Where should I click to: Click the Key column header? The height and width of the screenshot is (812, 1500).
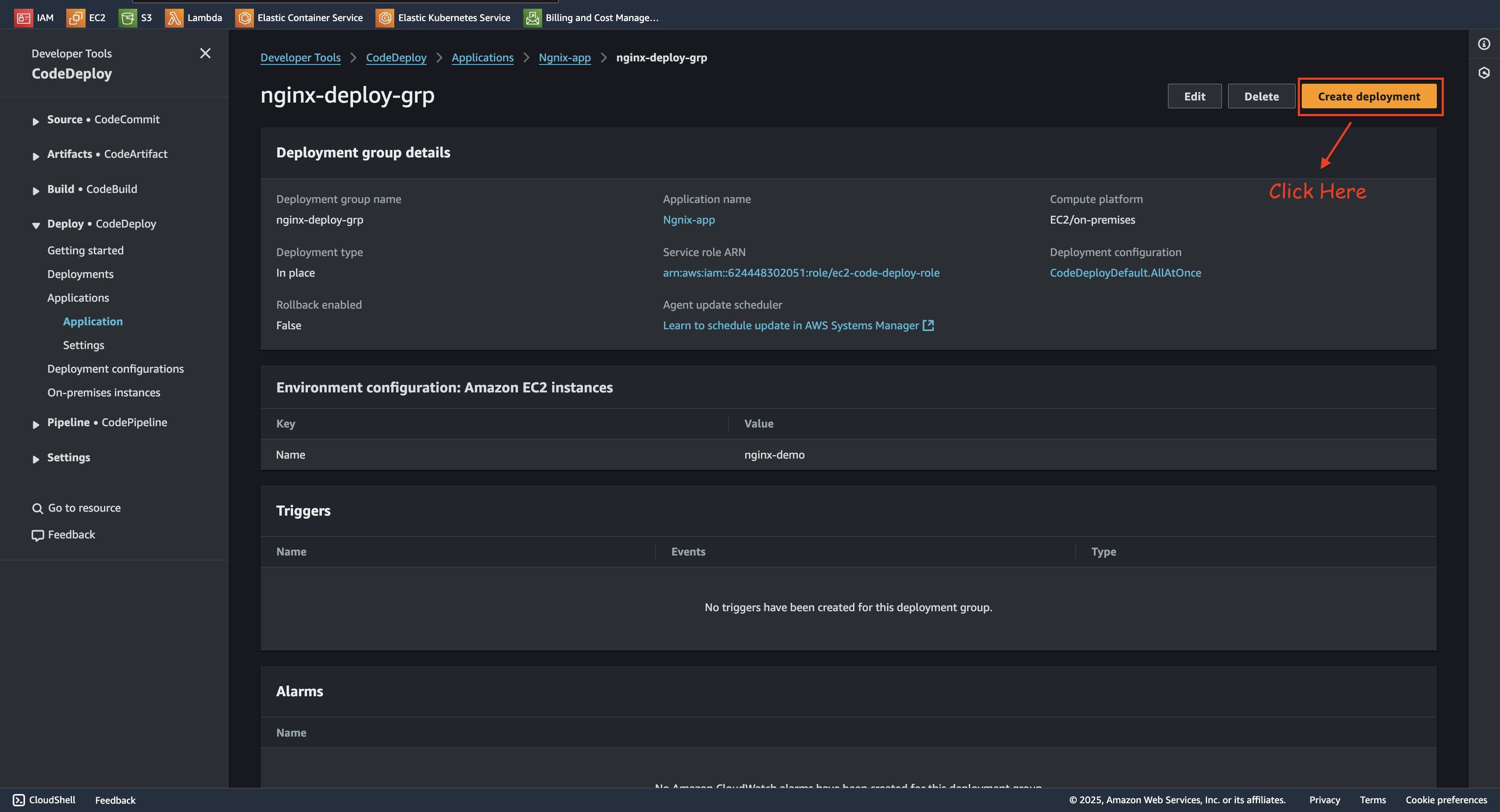coord(286,424)
